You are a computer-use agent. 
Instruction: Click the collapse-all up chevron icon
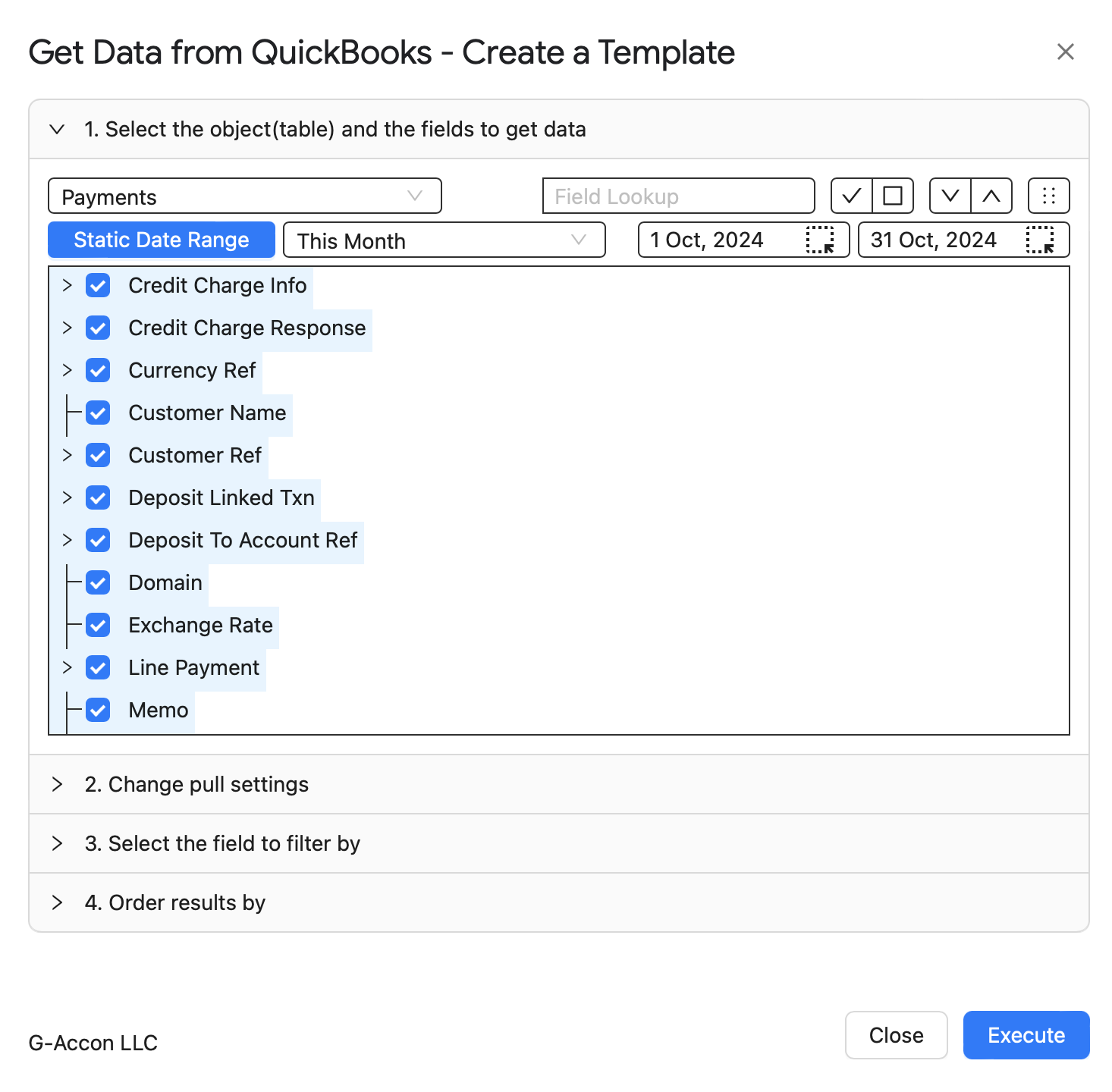coord(991,196)
